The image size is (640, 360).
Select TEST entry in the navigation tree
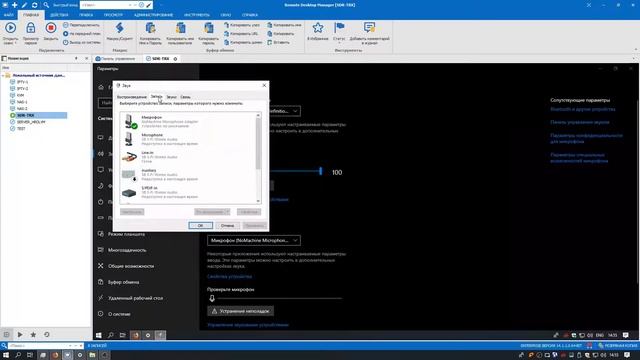pyautogui.click(x=21, y=129)
